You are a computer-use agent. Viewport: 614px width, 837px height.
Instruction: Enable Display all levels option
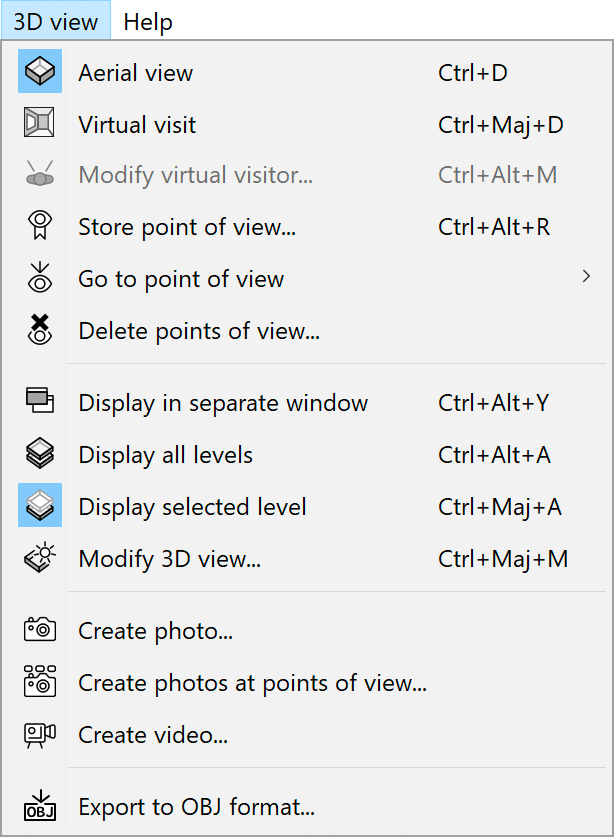point(165,455)
